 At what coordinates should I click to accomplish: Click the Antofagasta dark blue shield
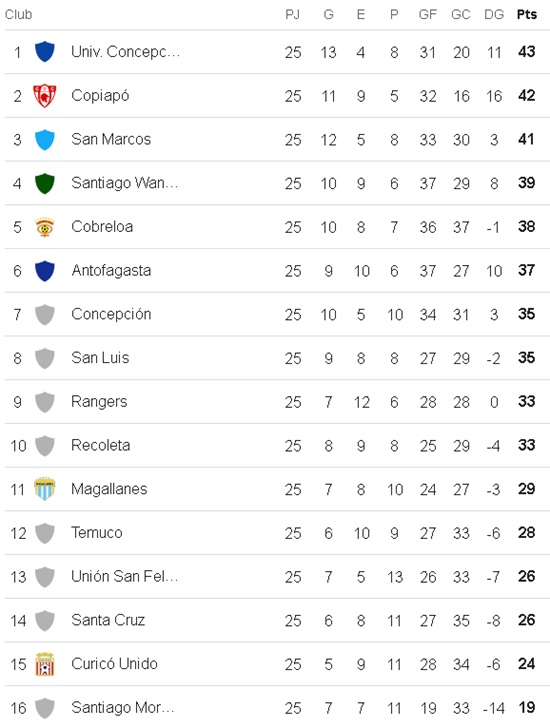[45, 271]
